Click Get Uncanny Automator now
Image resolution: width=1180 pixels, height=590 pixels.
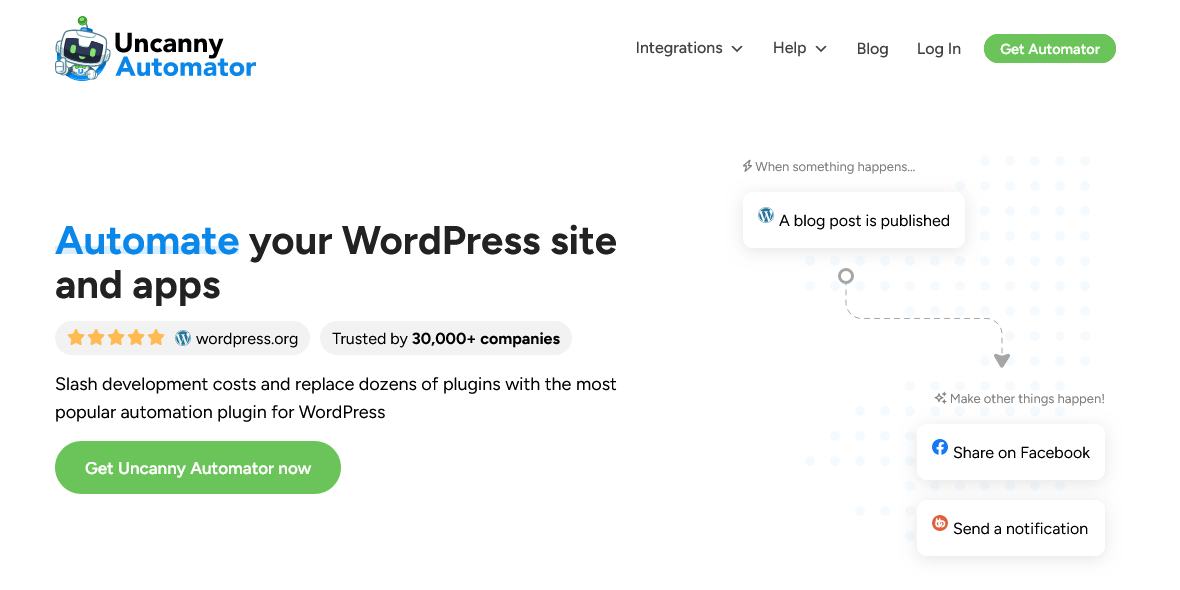coord(197,467)
